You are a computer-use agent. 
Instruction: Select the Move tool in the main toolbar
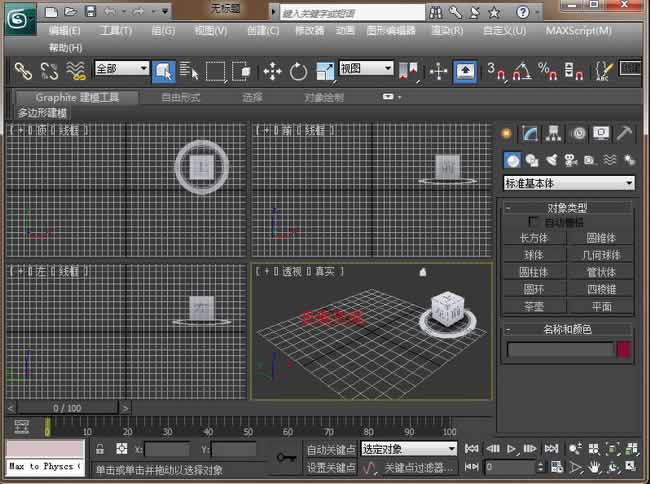click(272, 71)
